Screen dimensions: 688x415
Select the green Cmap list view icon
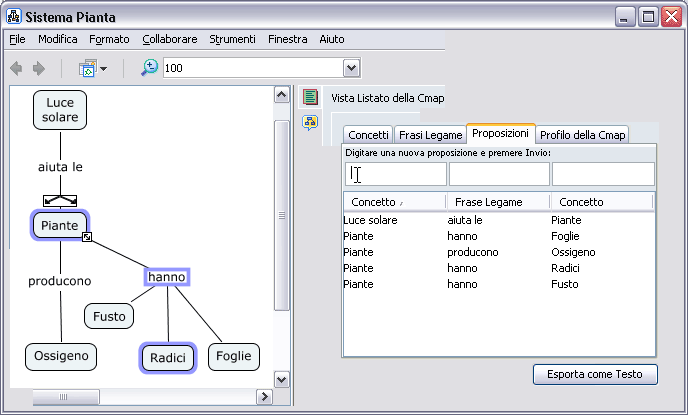click(311, 97)
